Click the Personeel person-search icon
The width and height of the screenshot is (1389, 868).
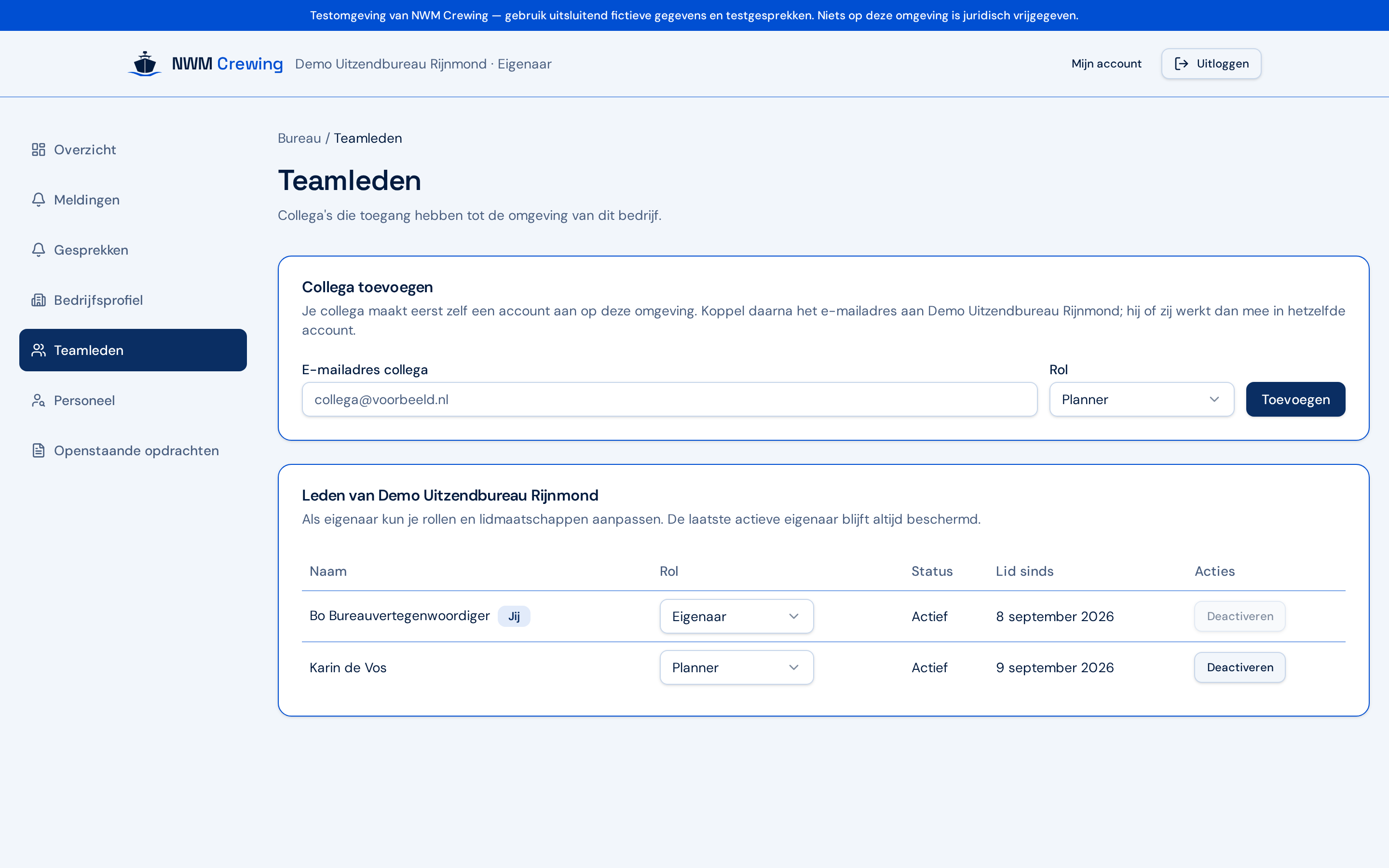[x=39, y=400]
